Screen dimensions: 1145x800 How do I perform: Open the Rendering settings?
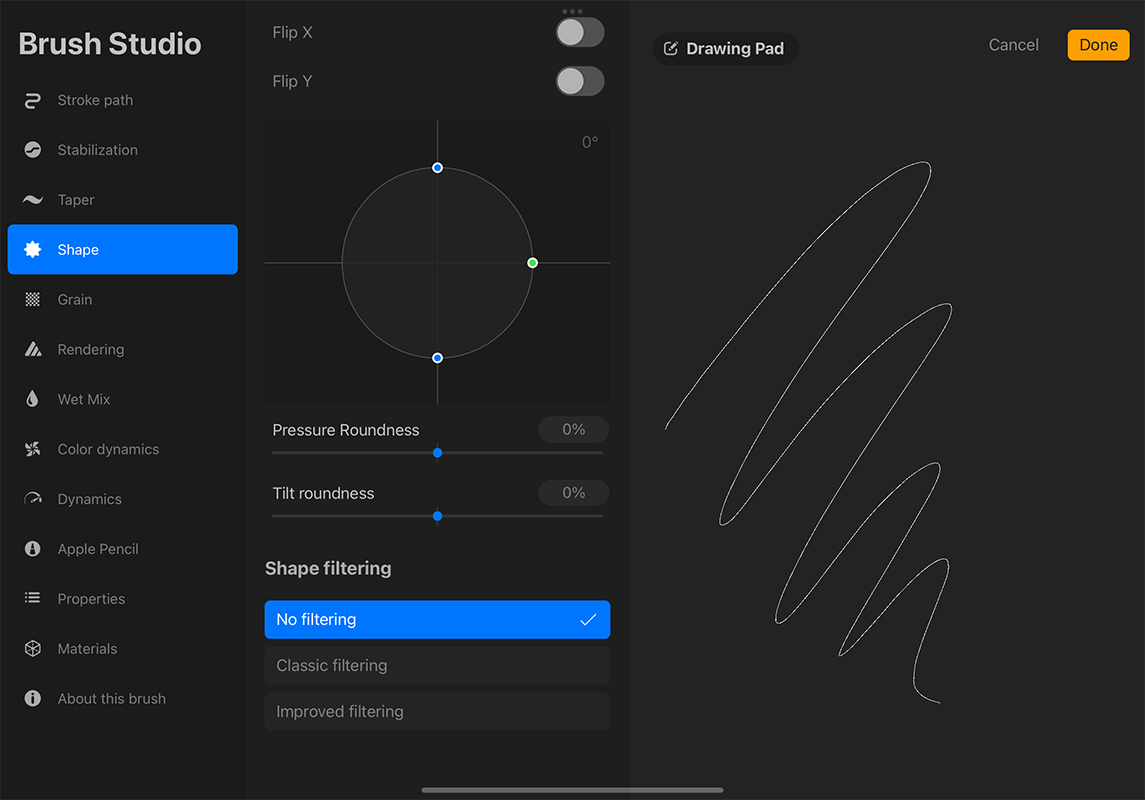point(93,349)
